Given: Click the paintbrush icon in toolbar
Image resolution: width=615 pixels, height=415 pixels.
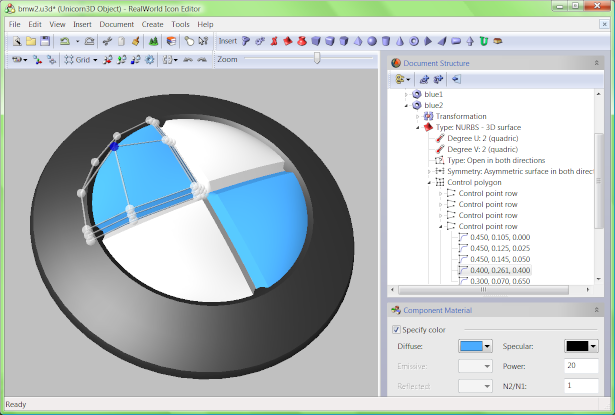Looking at the screenshot, I should click(134, 42).
